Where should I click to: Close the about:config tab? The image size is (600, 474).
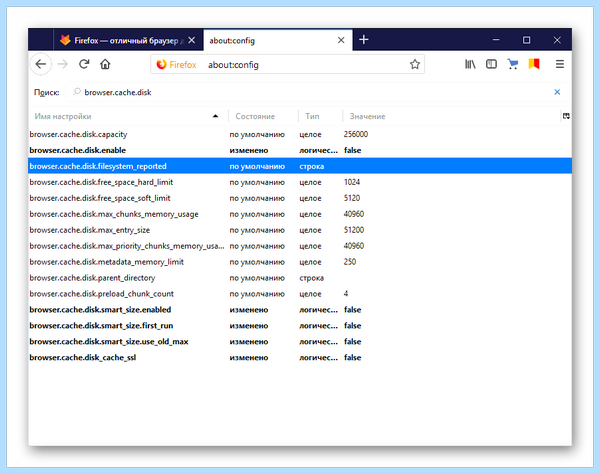[x=341, y=40]
